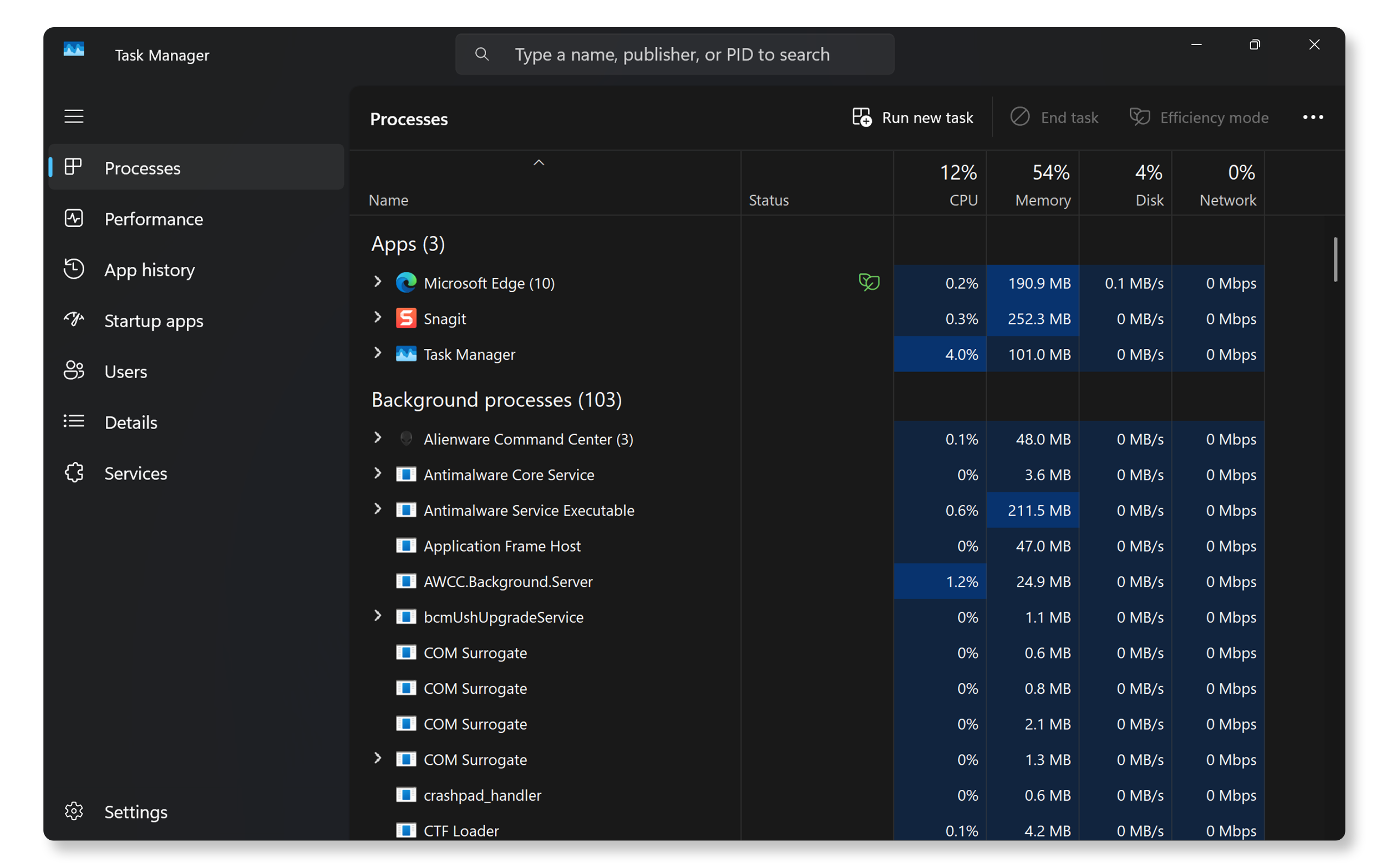The image size is (1389, 868).
Task: Open Startup apps panel
Action: click(x=153, y=320)
